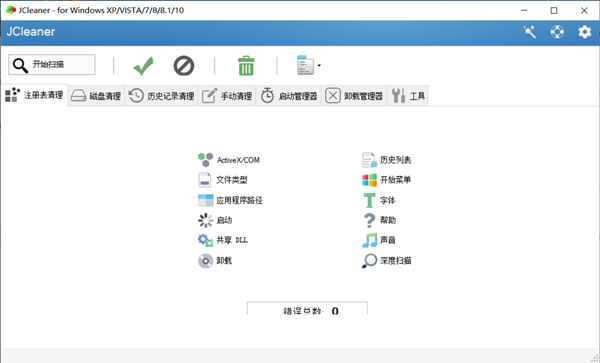Click the ActiveX/COM hexagon icon
The width and height of the screenshot is (600, 363).
(x=205, y=160)
